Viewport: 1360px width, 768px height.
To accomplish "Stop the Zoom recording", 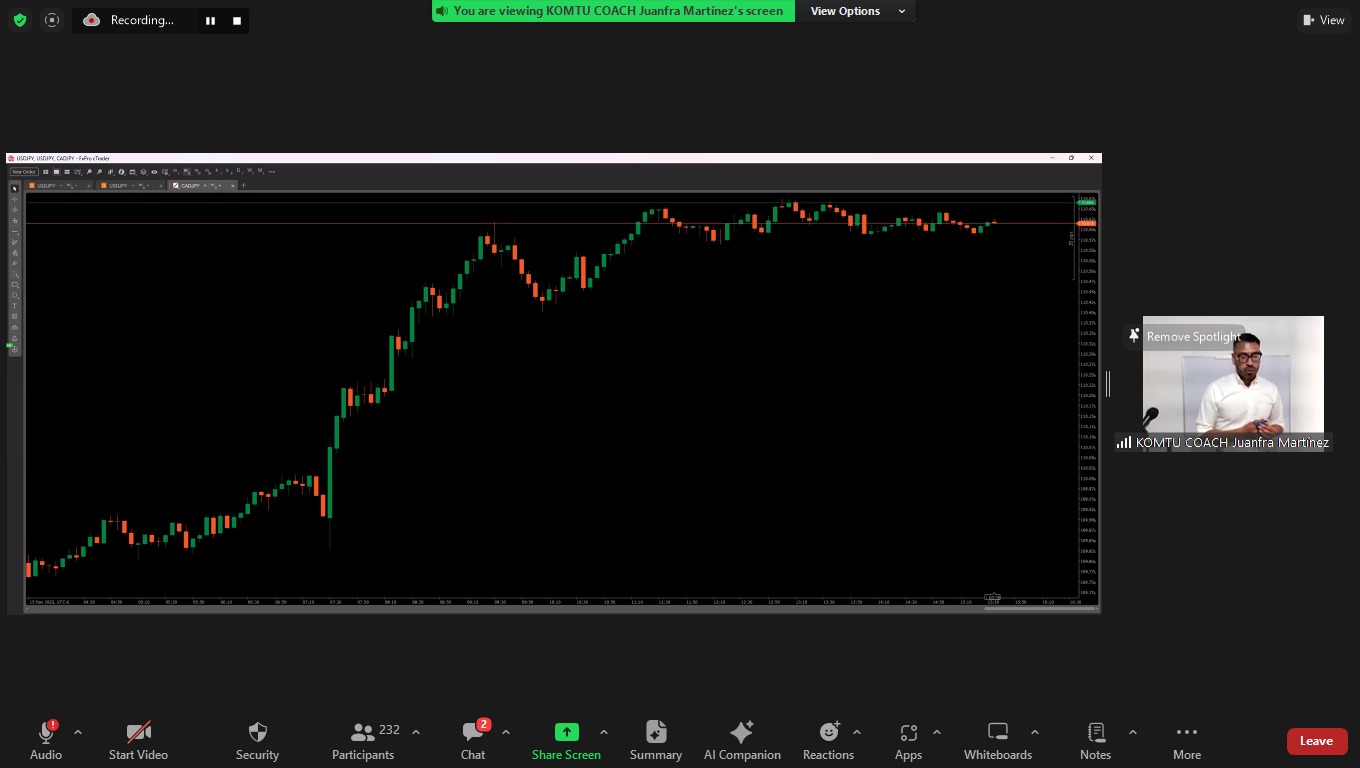I will (x=237, y=20).
